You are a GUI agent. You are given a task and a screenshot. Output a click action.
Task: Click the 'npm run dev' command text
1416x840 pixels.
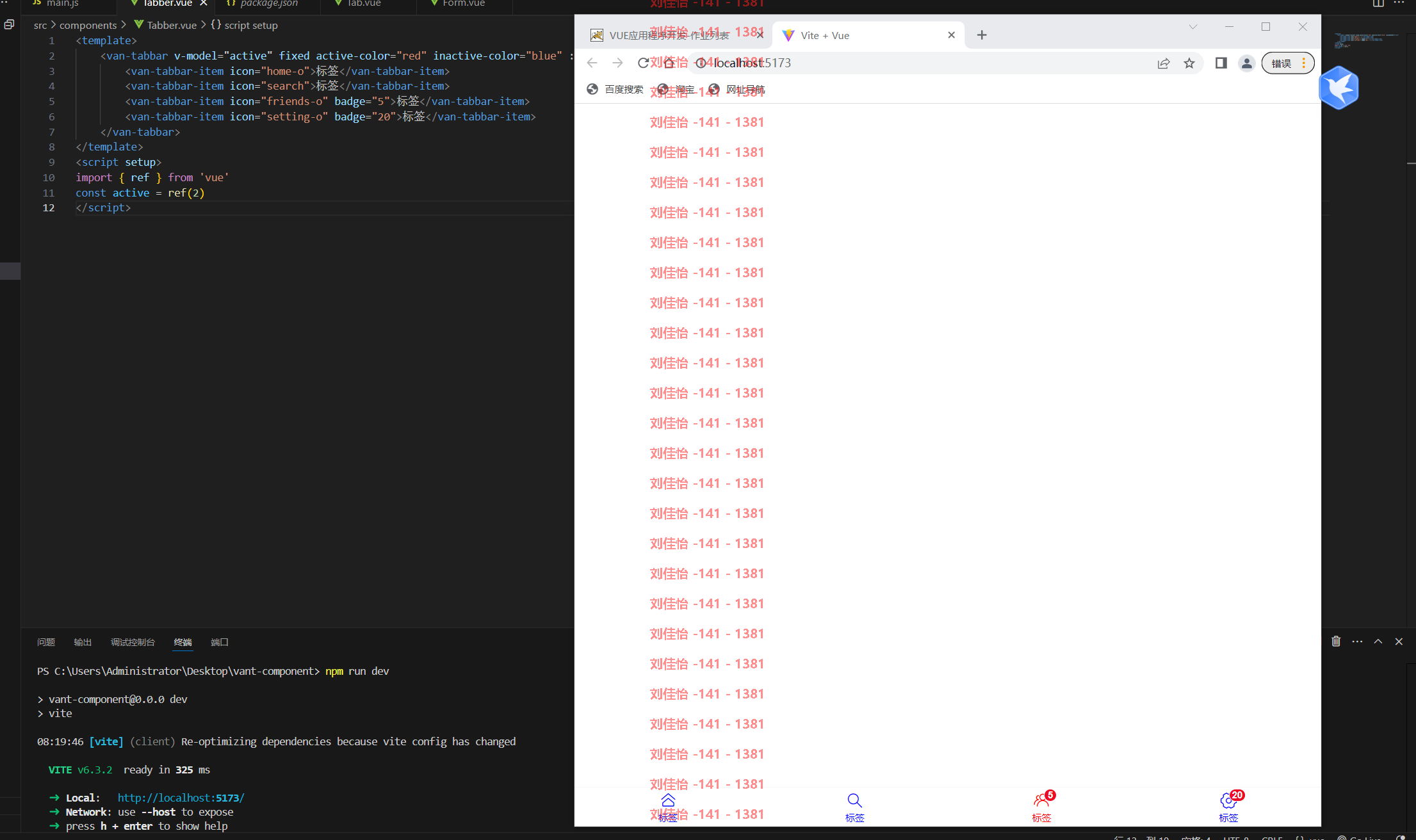357,671
